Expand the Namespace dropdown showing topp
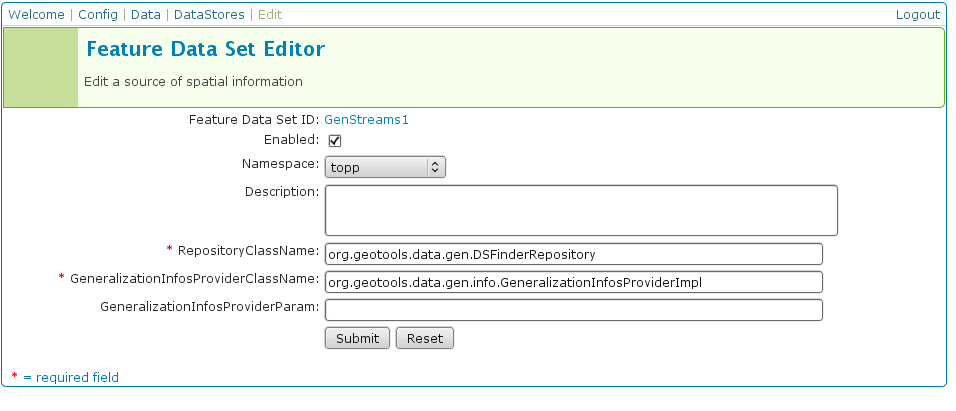The width and height of the screenshot is (956, 411). click(385, 167)
